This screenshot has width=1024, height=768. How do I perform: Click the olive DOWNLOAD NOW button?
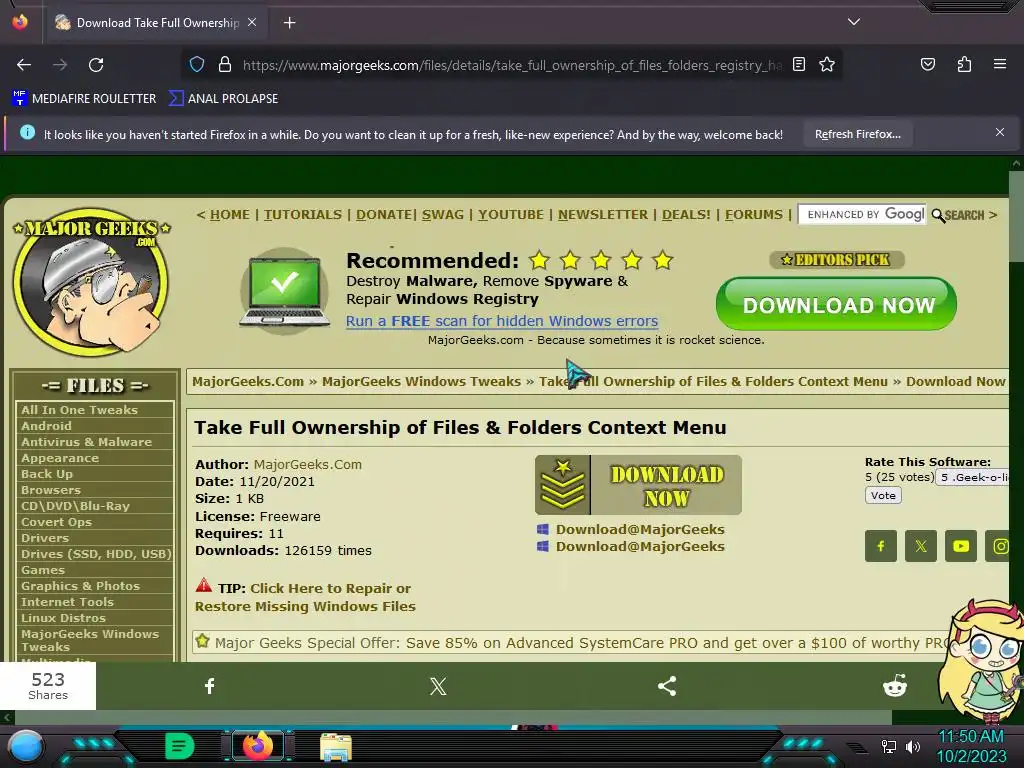coord(638,485)
